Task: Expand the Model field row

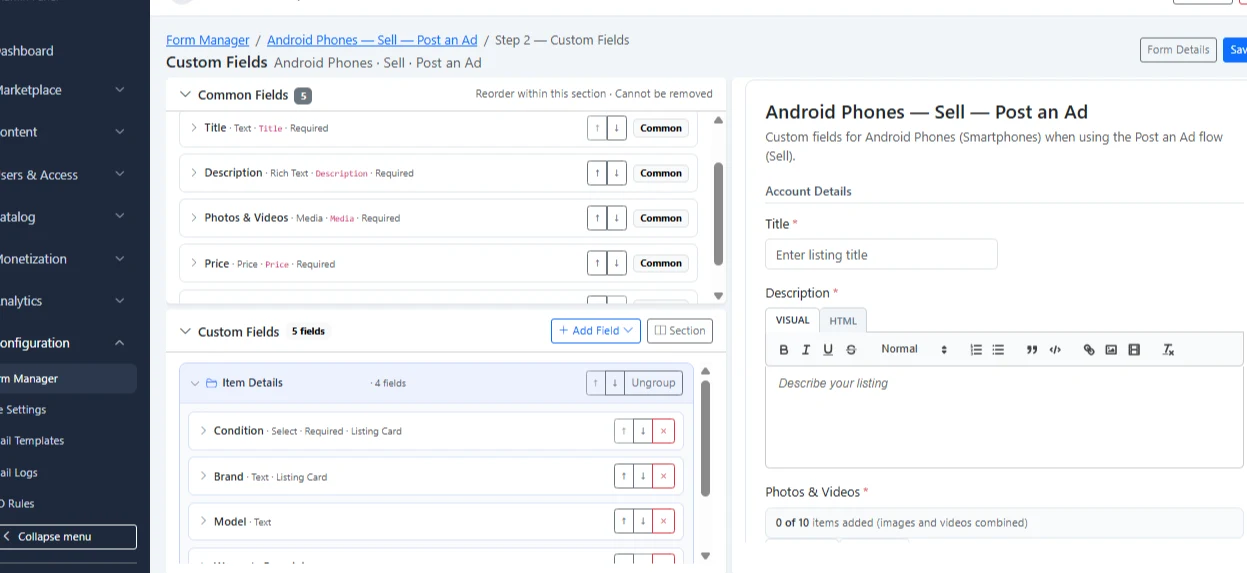Action: click(x=203, y=522)
